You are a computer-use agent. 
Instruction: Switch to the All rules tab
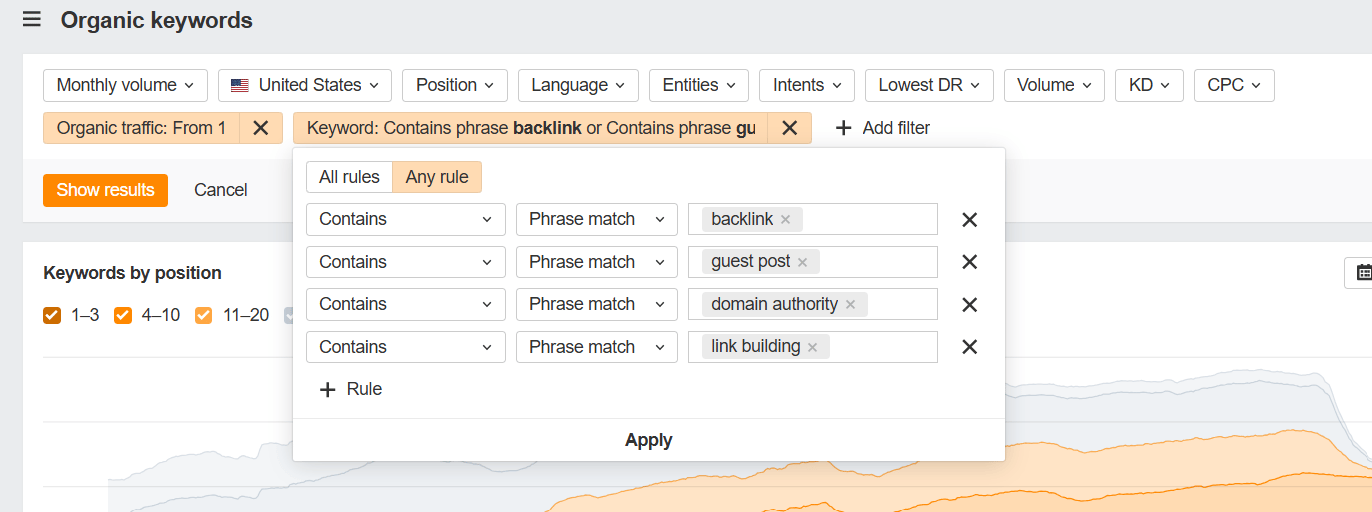tap(349, 177)
